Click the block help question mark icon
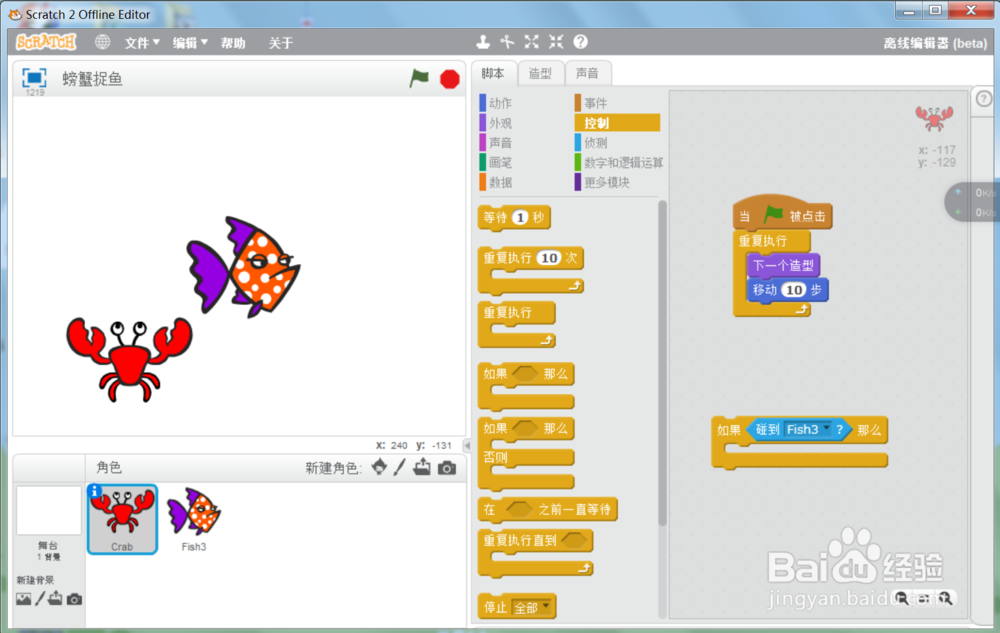Image resolution: width=1000 pixels, height=633 pixels. click(581, 42)
